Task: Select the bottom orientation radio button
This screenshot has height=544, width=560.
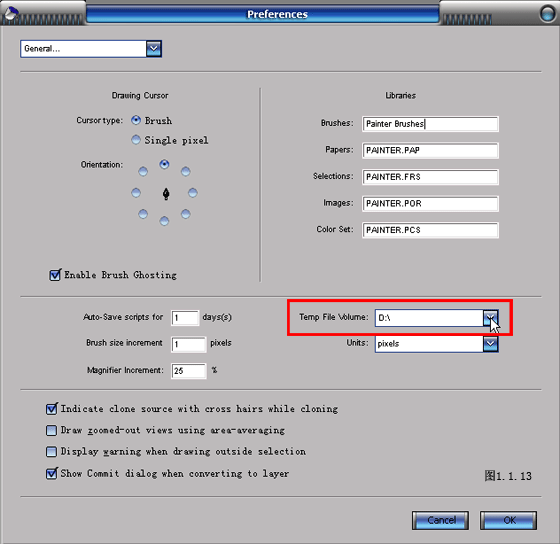Action: [x=164, y=221]
